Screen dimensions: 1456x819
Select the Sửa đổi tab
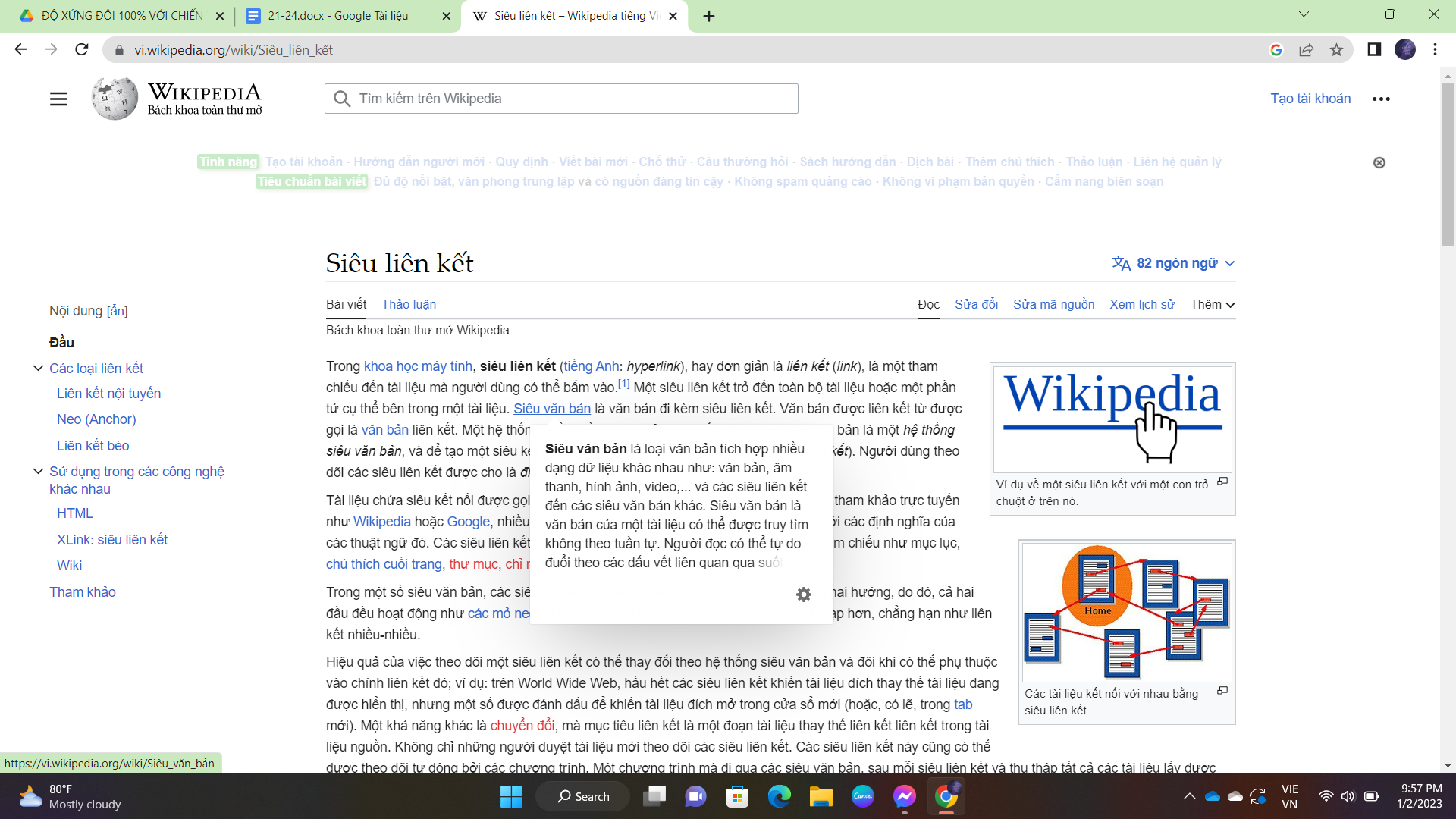[976, 304]
